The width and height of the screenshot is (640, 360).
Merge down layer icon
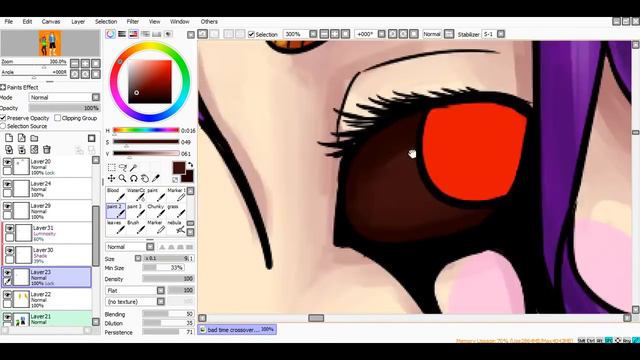pos(22,150)
